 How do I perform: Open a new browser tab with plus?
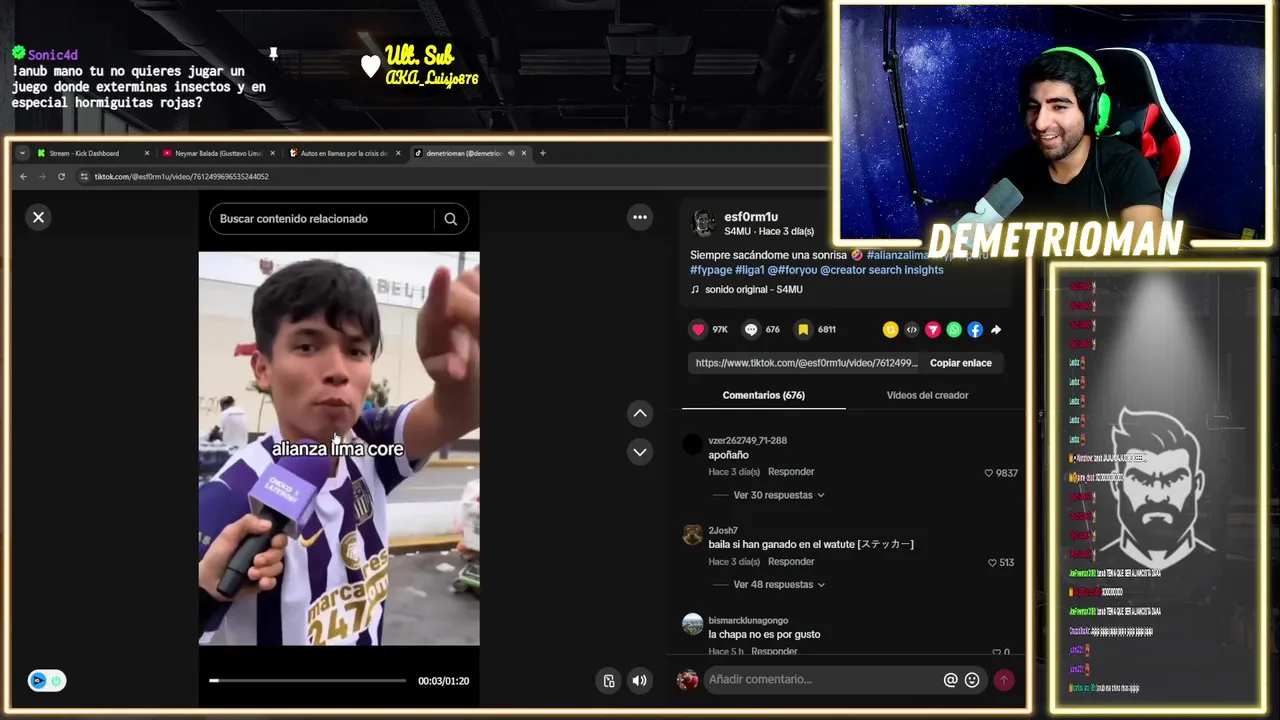tap(543, 153)
